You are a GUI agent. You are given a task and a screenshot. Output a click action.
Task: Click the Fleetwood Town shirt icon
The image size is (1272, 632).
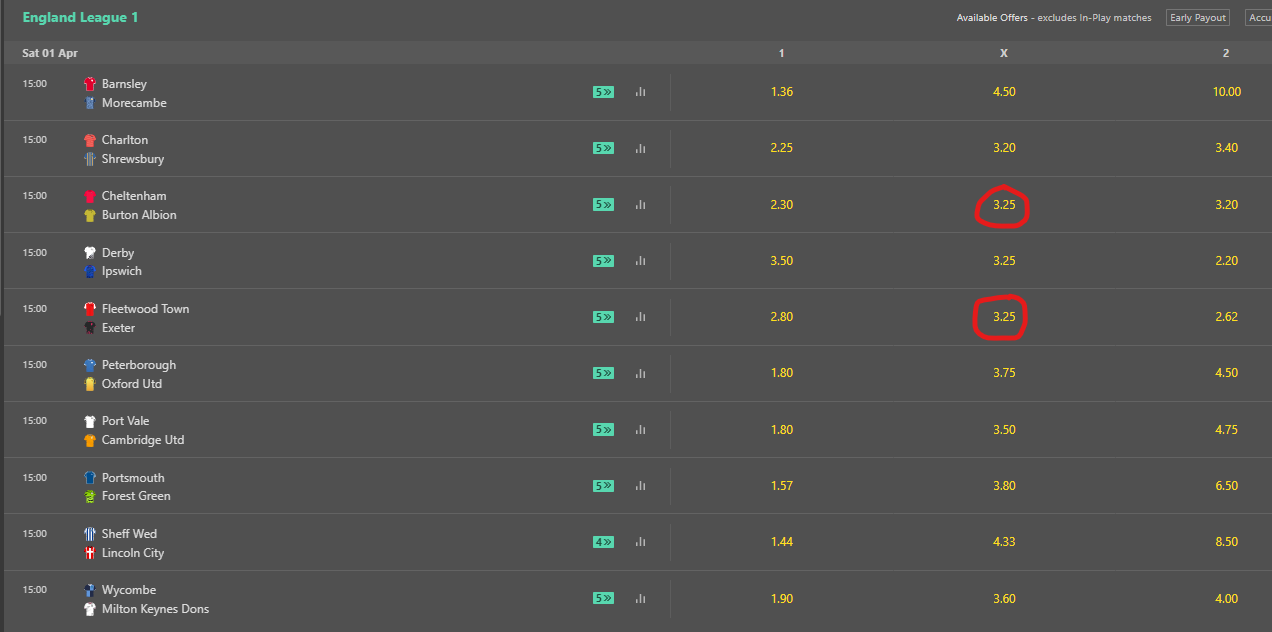pyautogui.click(x=90, y=309)
